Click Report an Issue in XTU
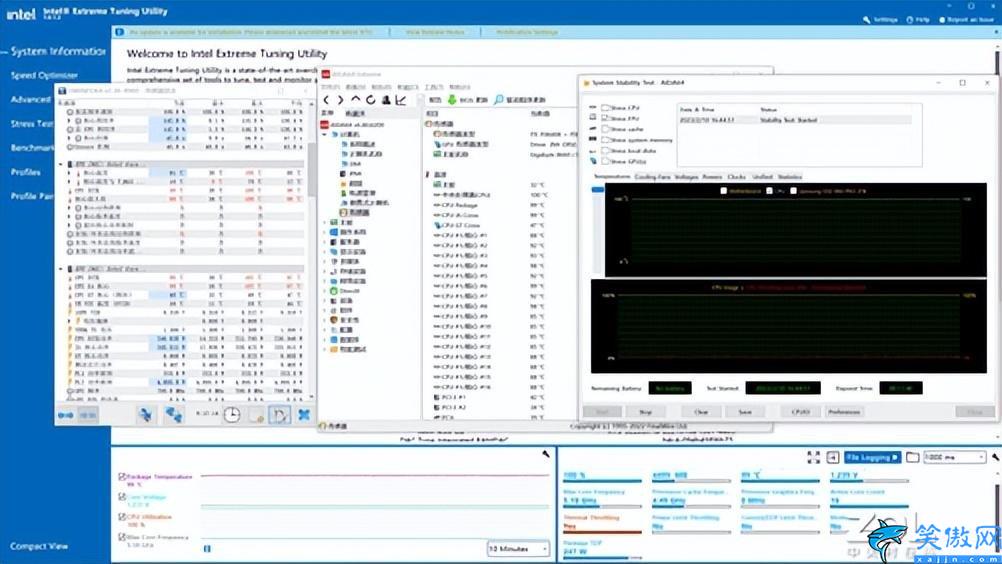The height and width of the screenshot is (564, 1002). pyautogui.click(x=966, y=20)
